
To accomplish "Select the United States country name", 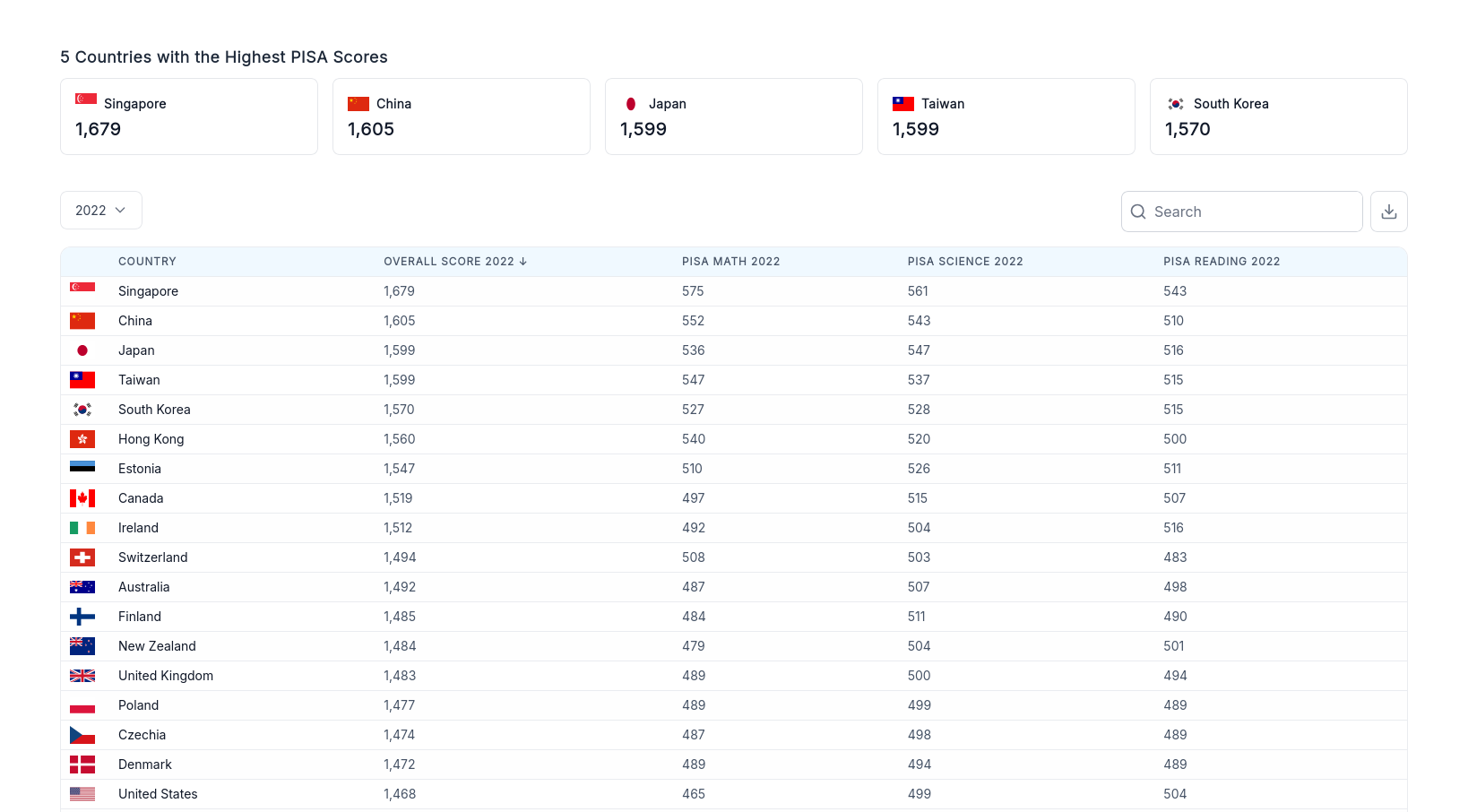I will [158, 794].
